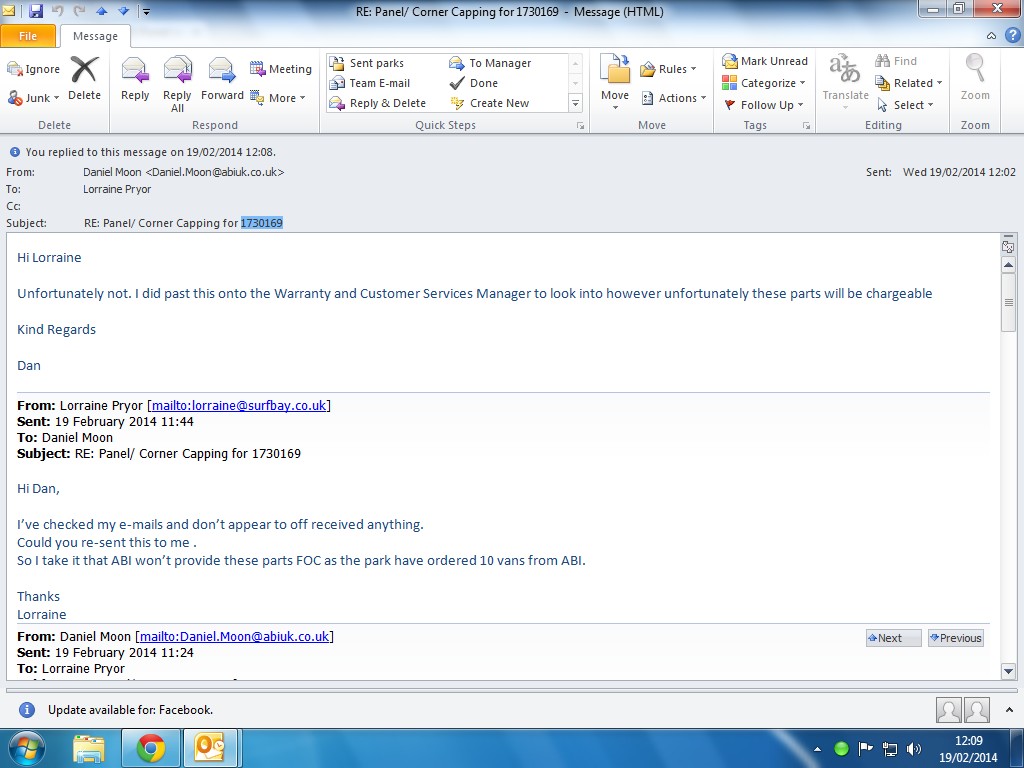This screenshot has width=1024, height=768.
Task: Switch to Outlook taskbar button
Action: click(x=210, y=748)
